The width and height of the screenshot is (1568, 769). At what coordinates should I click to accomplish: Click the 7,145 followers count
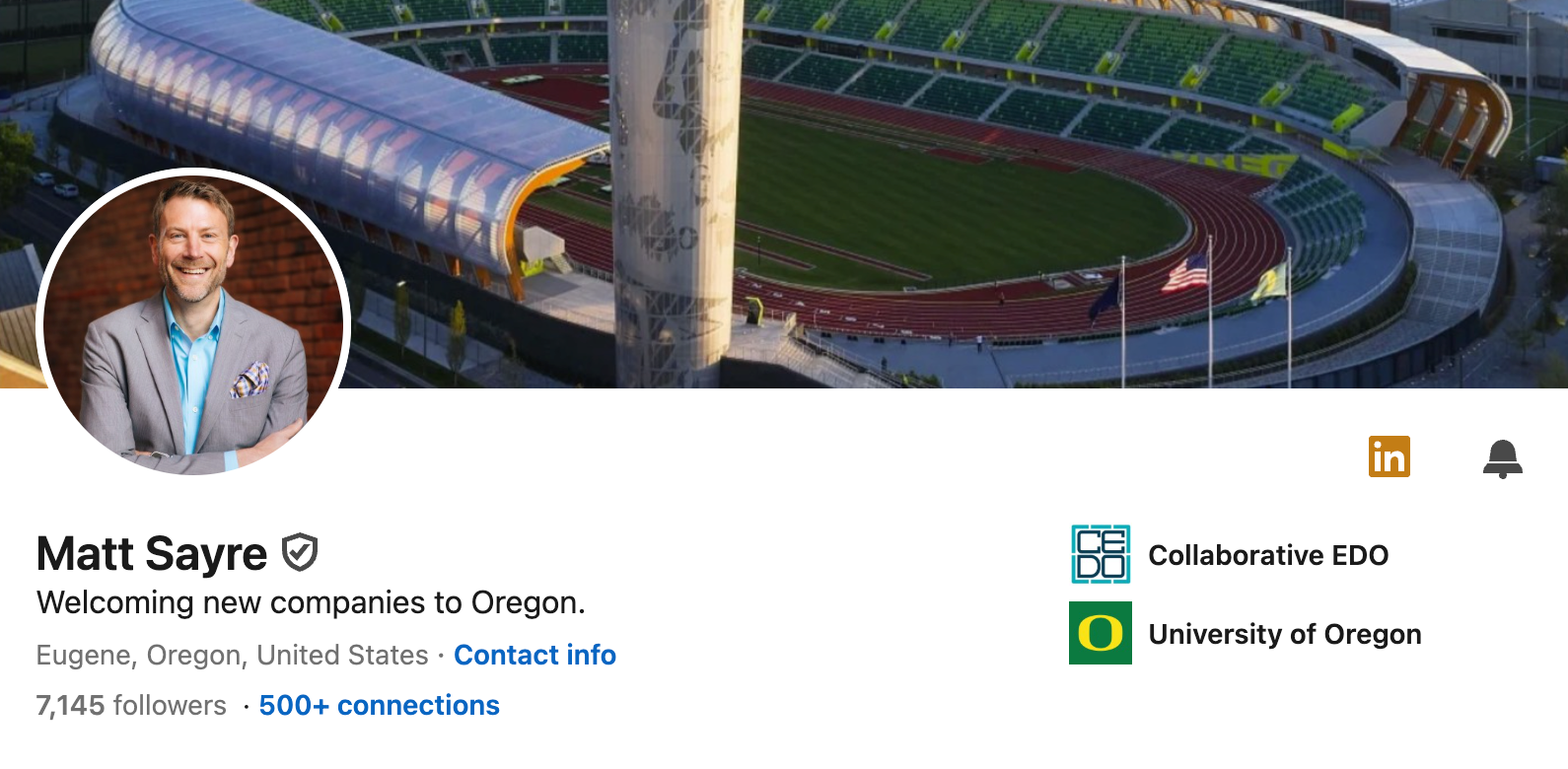[131, 706]
